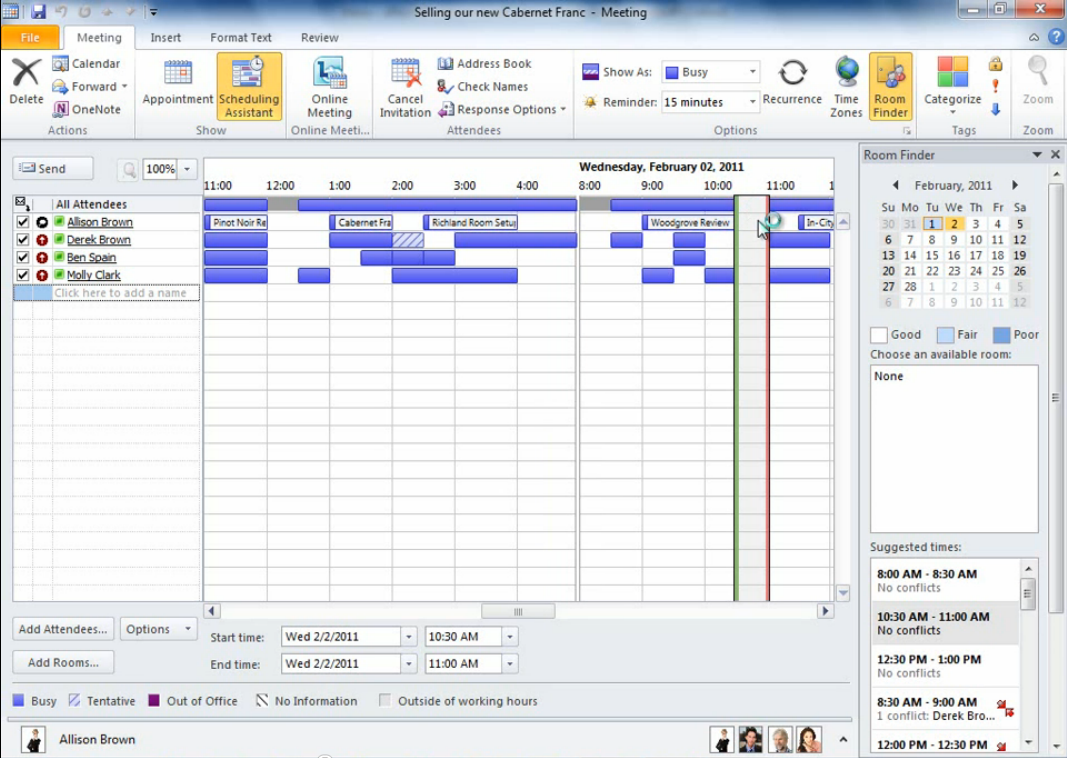Click Allison Brown name link

point(100,222)
